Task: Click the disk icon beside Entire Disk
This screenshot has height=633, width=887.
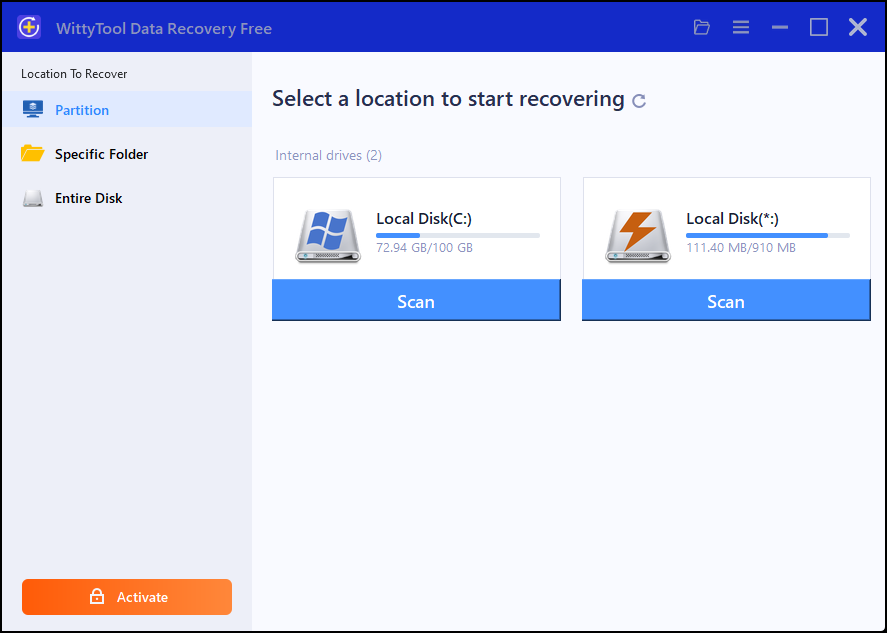Action: pos(33,198)
